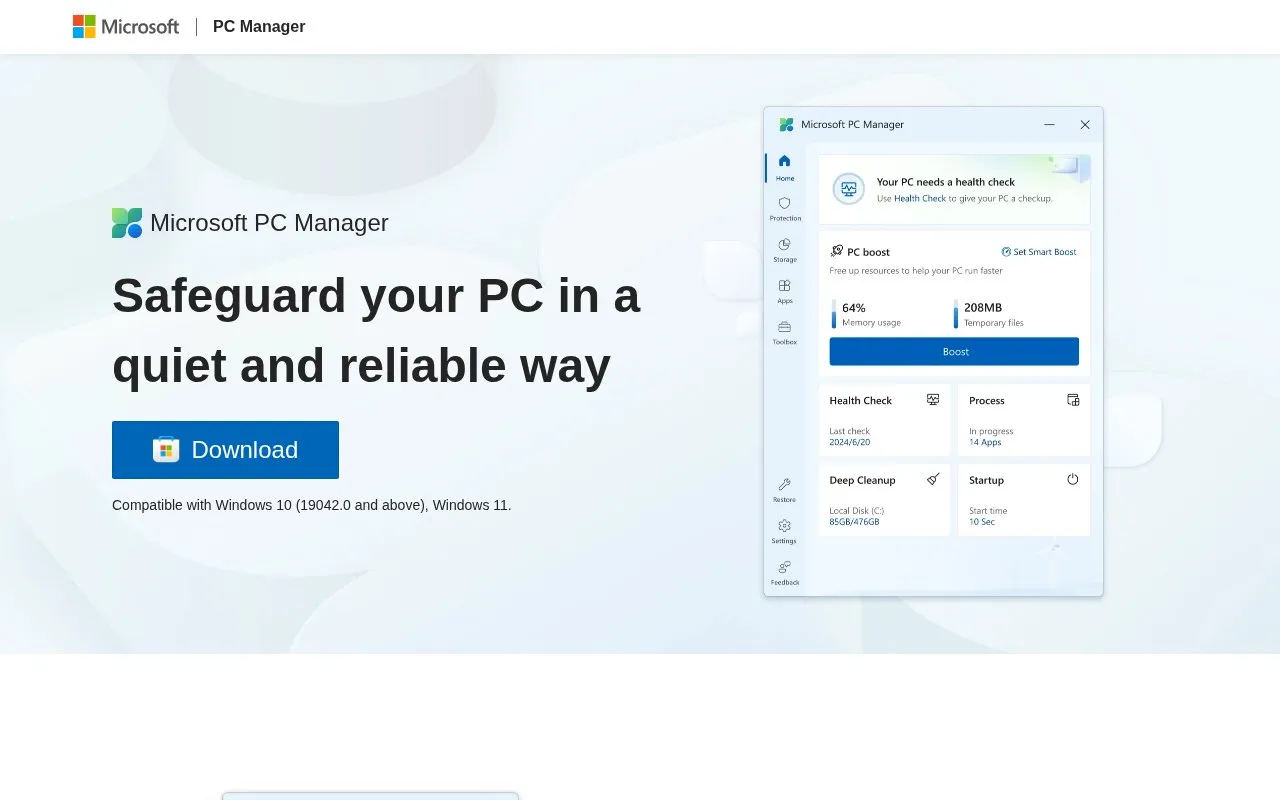
Task: Open the Storage icon in the sidebar
Action: 784,244
